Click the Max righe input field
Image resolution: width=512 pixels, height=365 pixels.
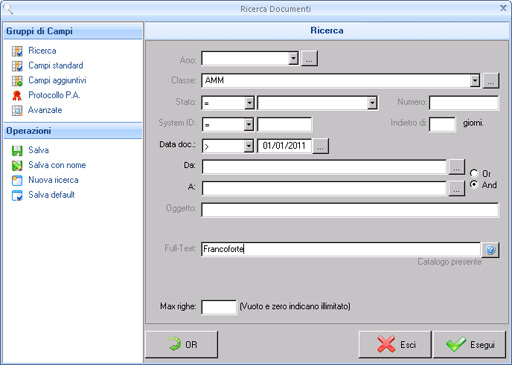coord(219,307)
